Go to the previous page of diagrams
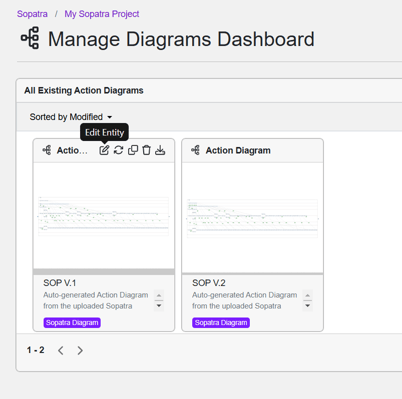 [61, 350]
